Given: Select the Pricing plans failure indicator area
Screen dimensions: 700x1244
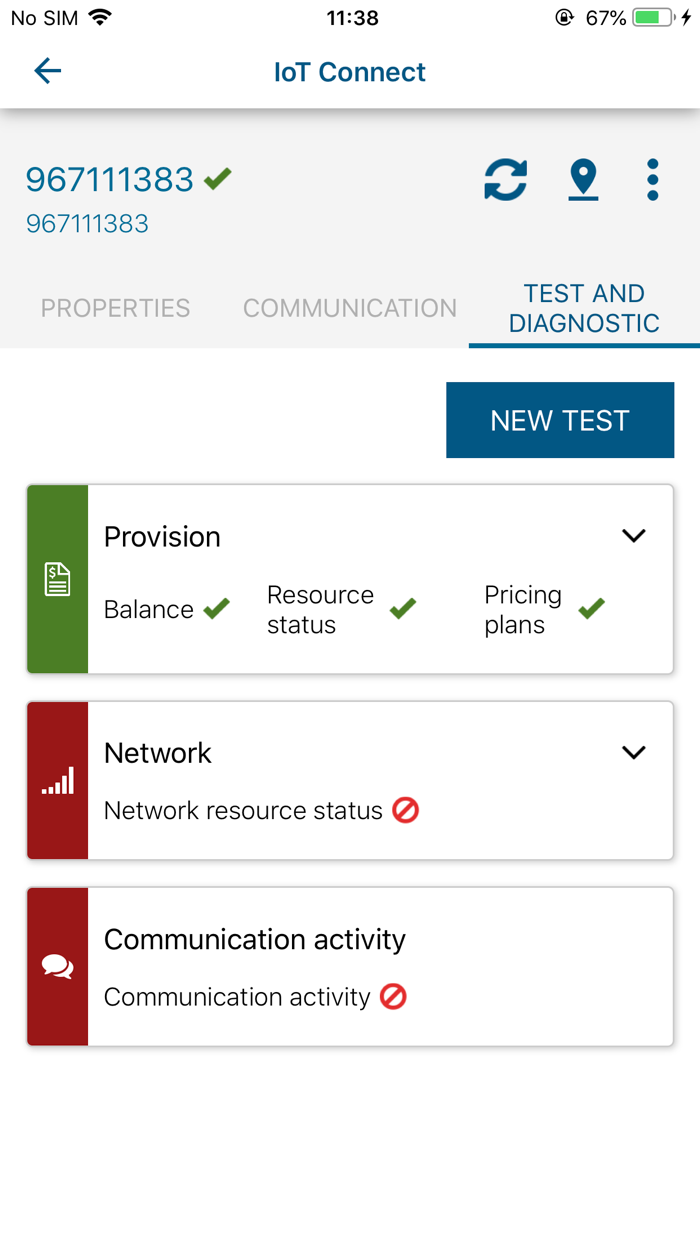Looking at the screenshot, I should [591, 608].
